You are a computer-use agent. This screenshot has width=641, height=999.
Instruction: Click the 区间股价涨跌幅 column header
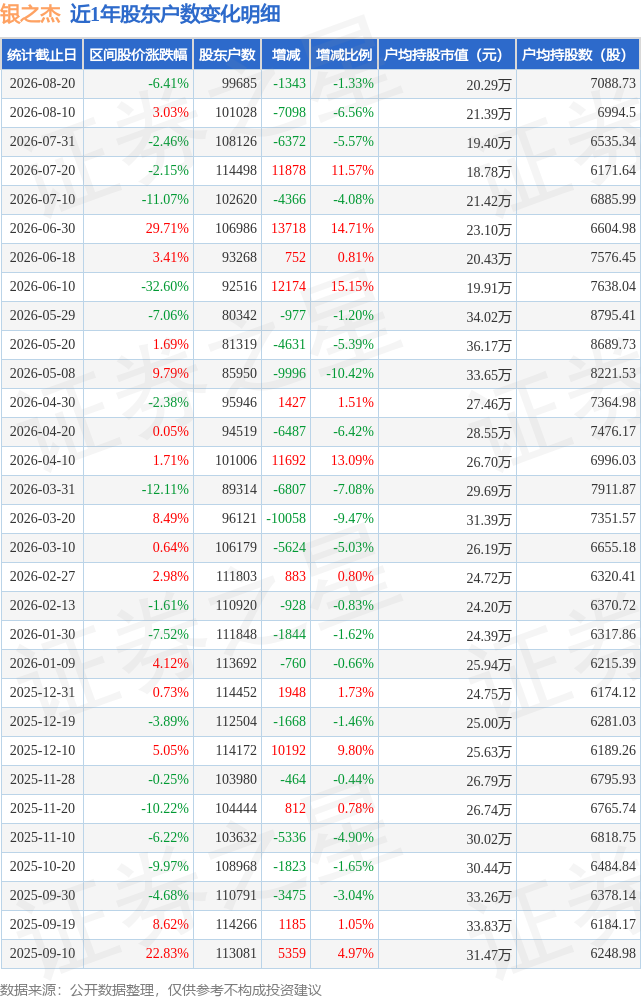(x=138, y=55)
